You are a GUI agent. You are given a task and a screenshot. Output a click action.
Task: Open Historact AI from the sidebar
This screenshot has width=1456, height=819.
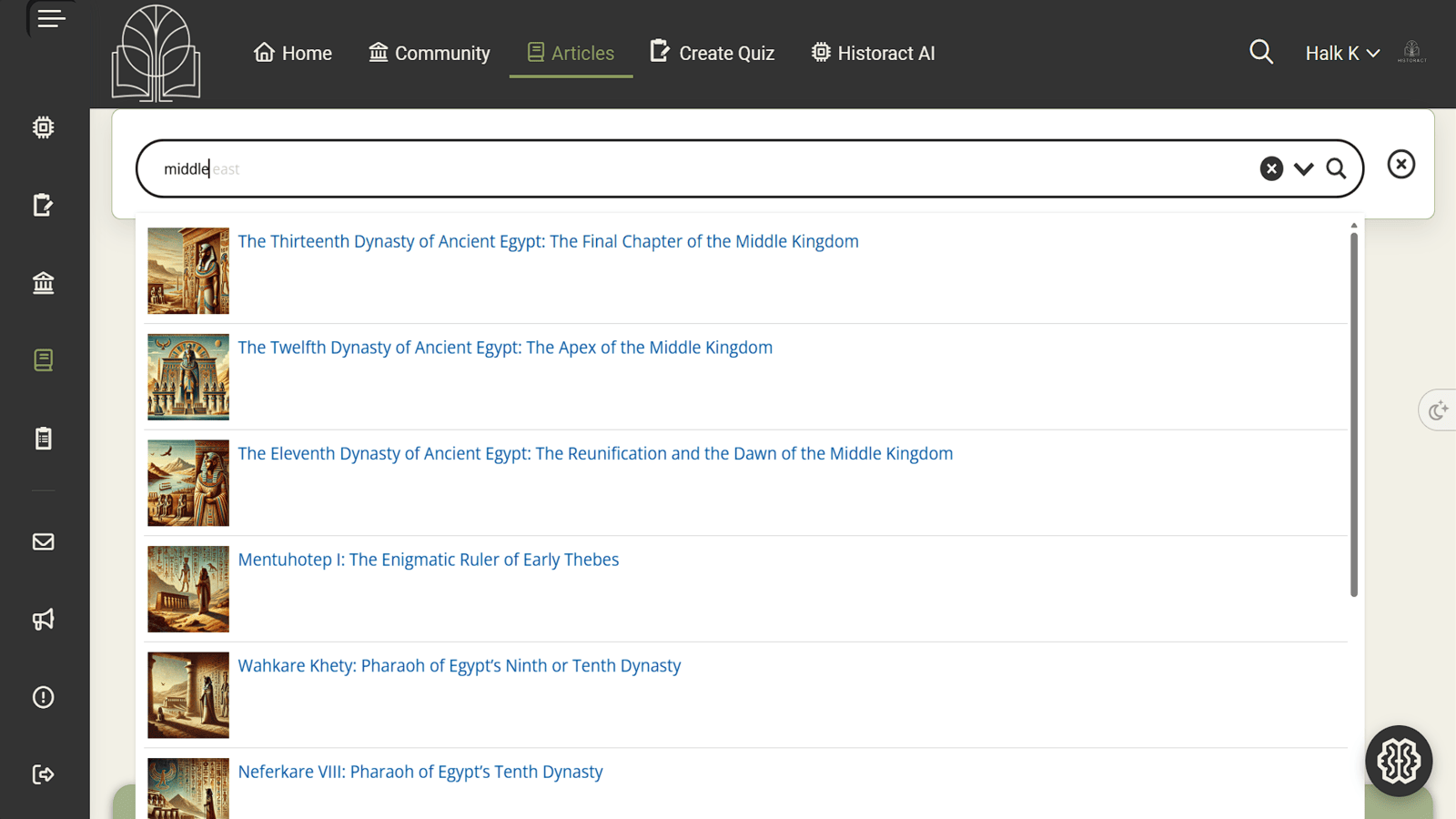tap(43, 127)
